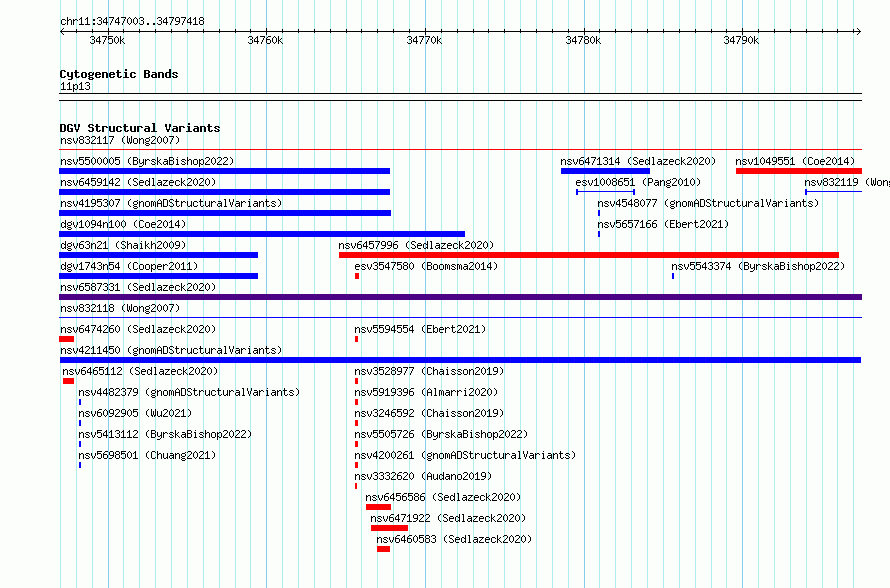Click the dgv1094n100 (Coe2014) label
Screen dimensions: 890x588
[123, 224]
